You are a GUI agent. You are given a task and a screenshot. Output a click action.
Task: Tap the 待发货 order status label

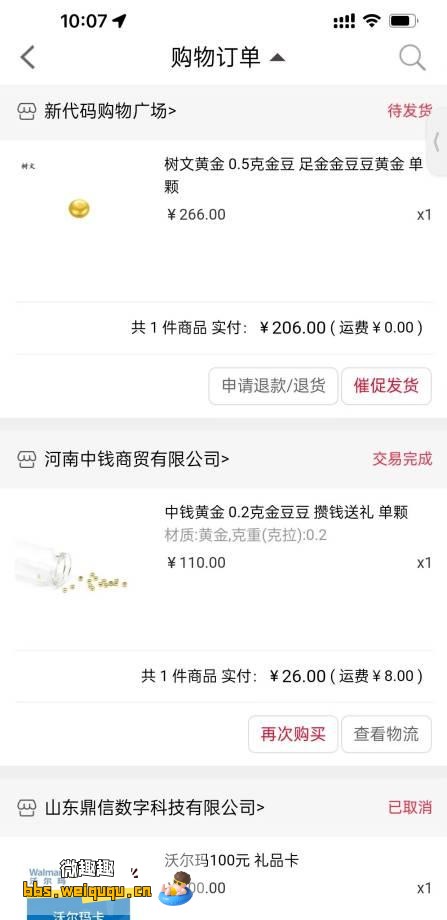(409, 111)
